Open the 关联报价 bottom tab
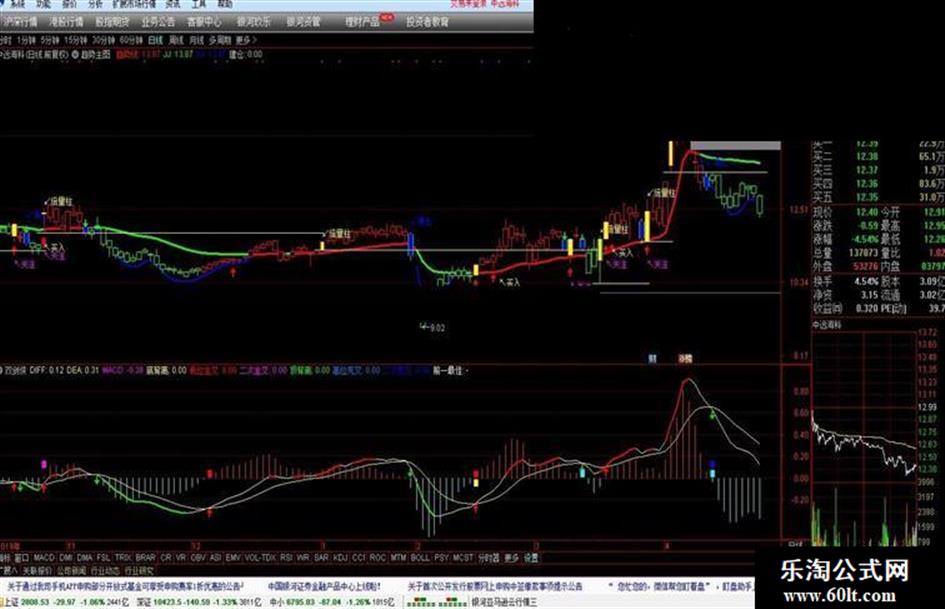 37,570
